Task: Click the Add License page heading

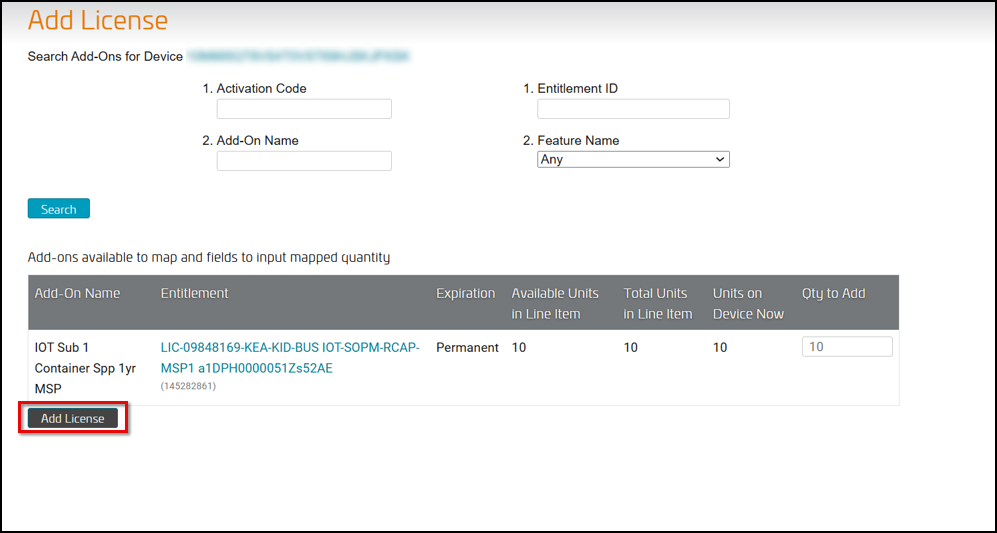Action: coord(98,20)
